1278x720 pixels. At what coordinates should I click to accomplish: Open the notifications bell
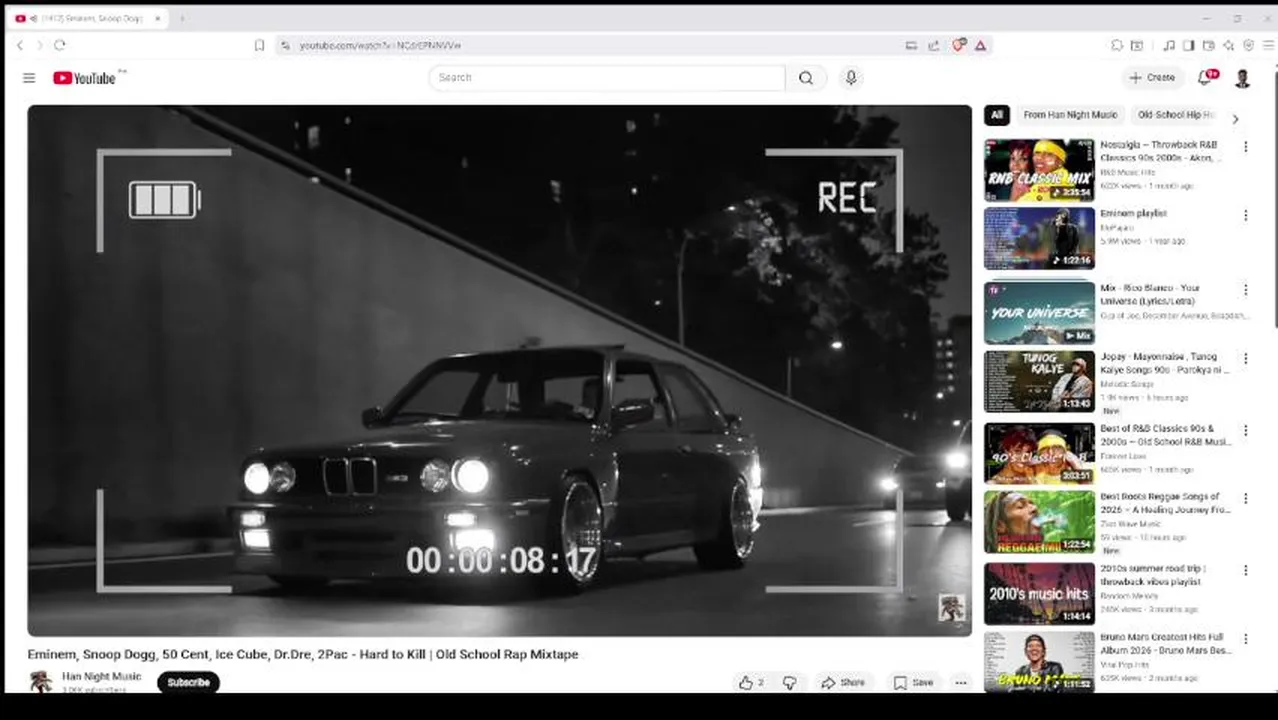click(1206, 78)
